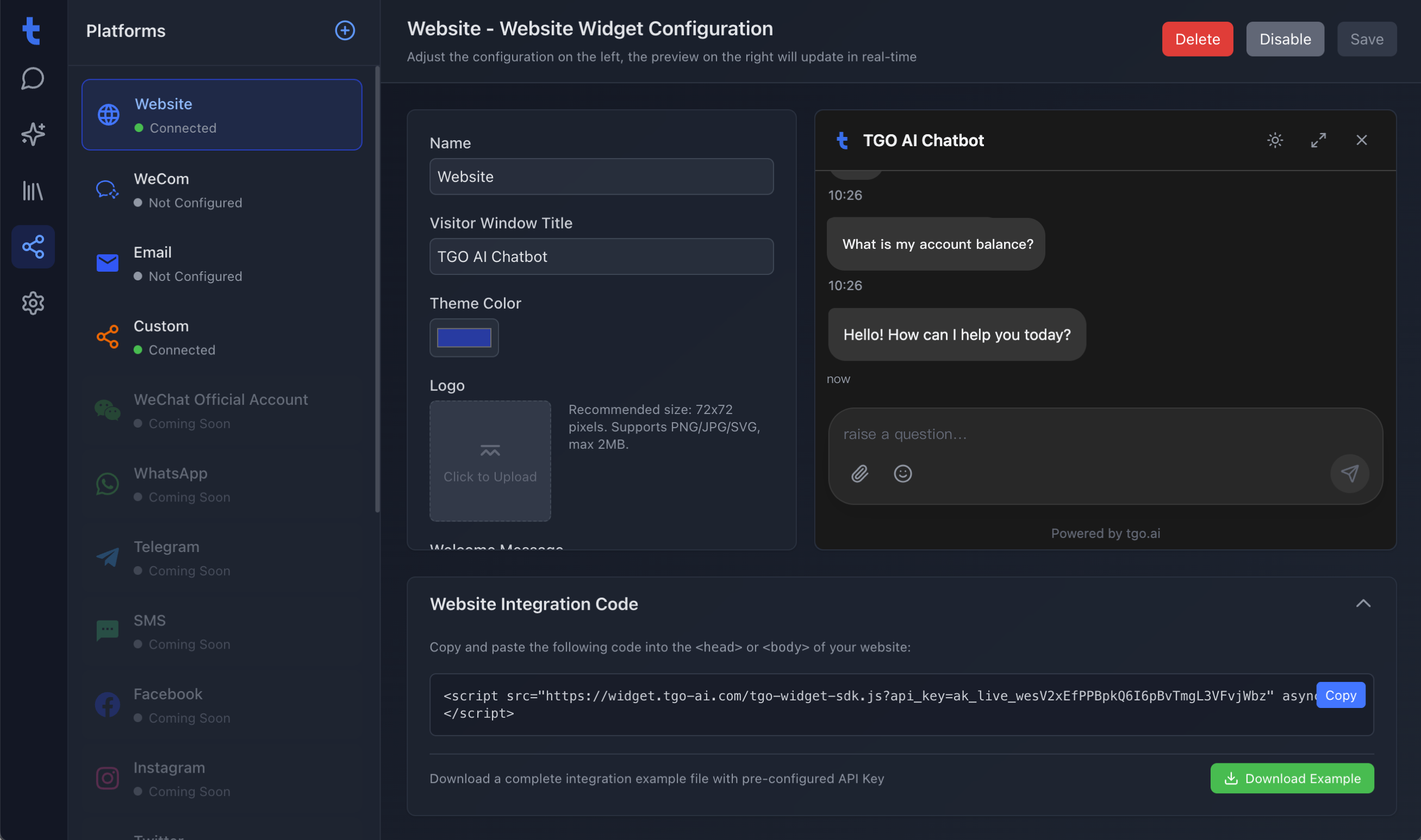
Task: Open the settings gear sidebar icon
Action: (33, 303)
